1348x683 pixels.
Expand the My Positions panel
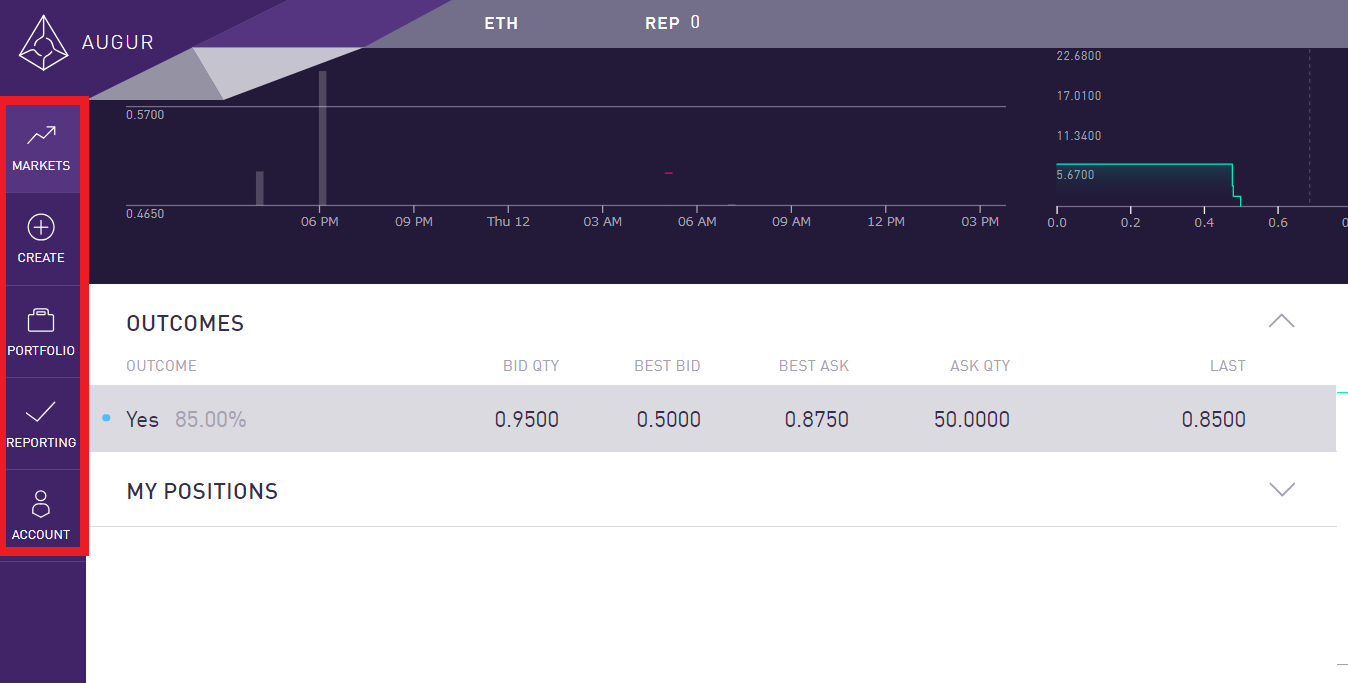1281,489
